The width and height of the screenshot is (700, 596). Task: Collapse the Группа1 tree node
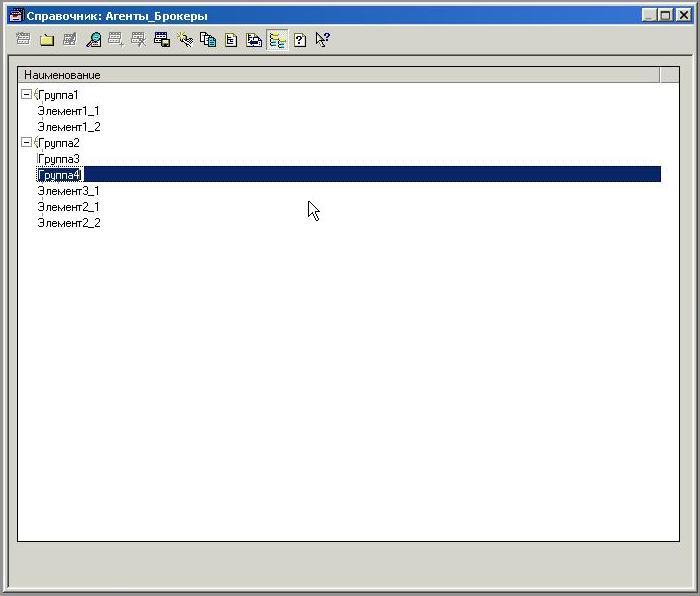pyautogui.click(x=26, y=95)
